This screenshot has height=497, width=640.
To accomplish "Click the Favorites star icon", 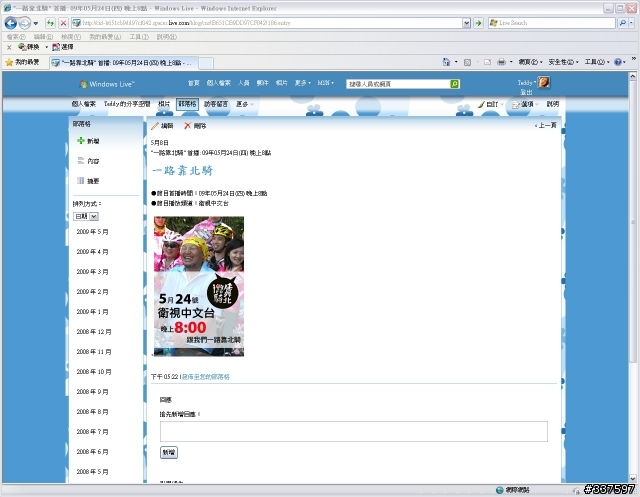I will [x=9, y=62].
